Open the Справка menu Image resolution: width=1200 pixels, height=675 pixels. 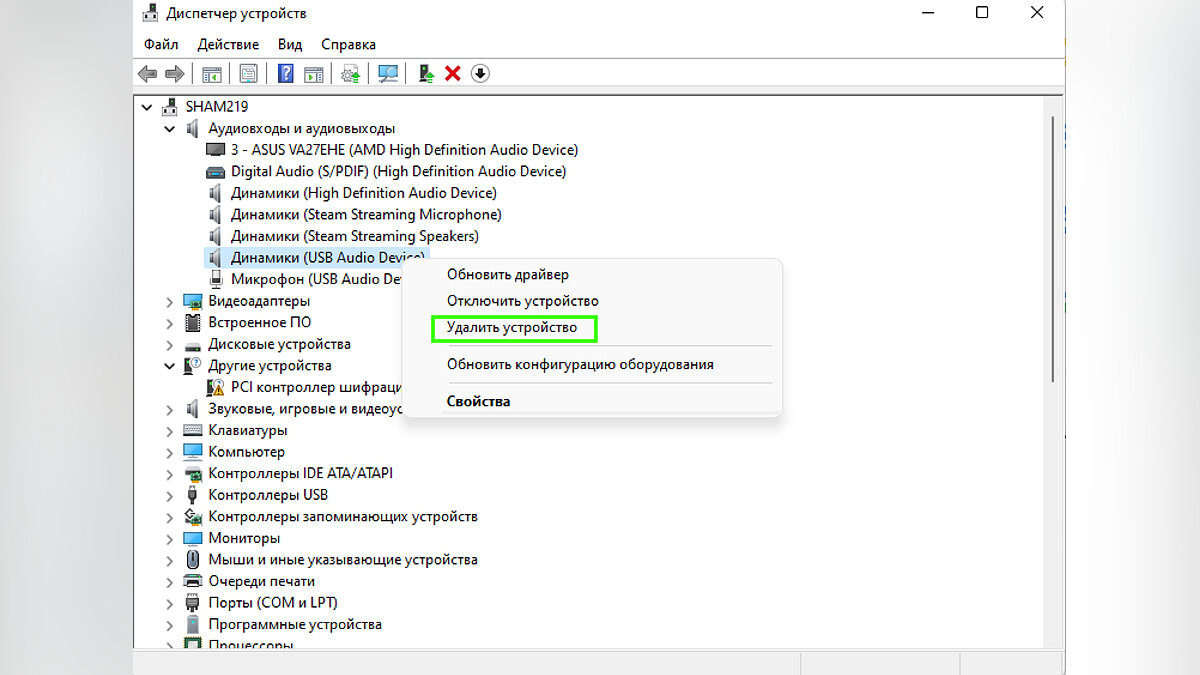point(348,44)
